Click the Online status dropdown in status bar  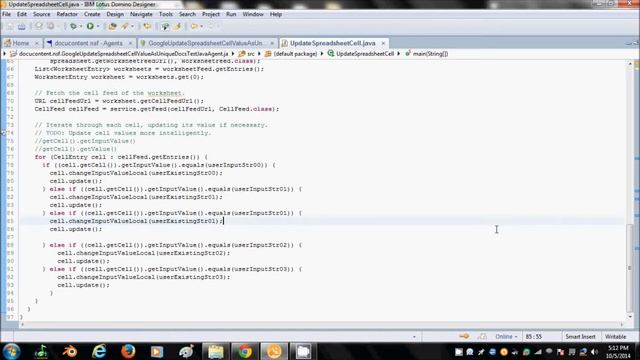[x=506, y=337]
